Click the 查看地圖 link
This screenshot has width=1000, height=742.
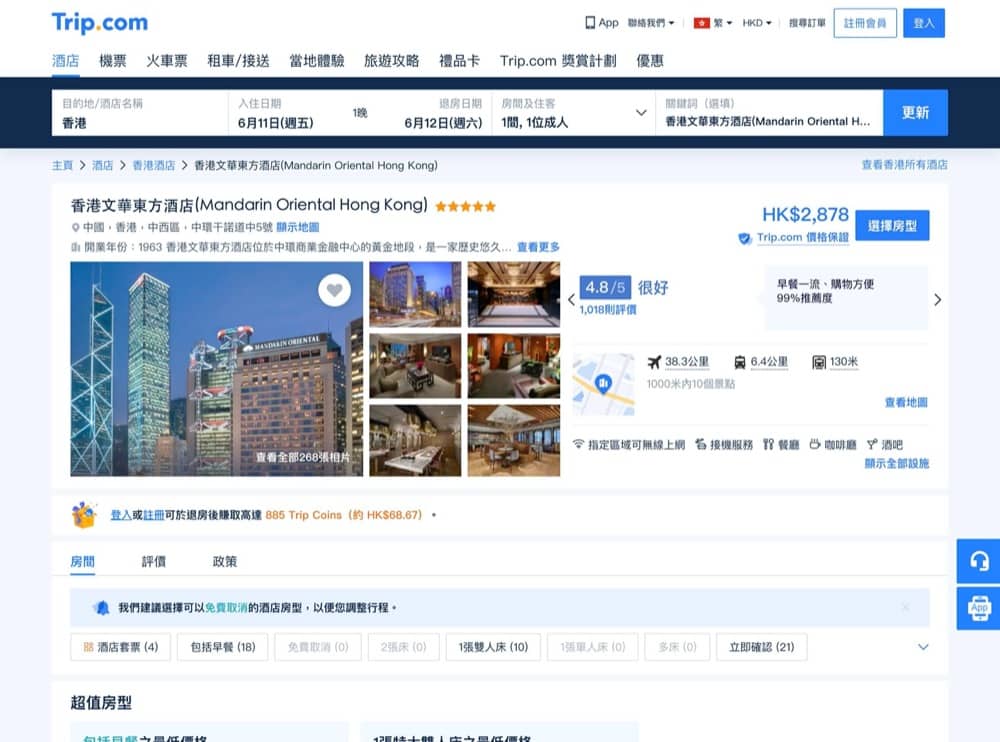tap(906, 402)
